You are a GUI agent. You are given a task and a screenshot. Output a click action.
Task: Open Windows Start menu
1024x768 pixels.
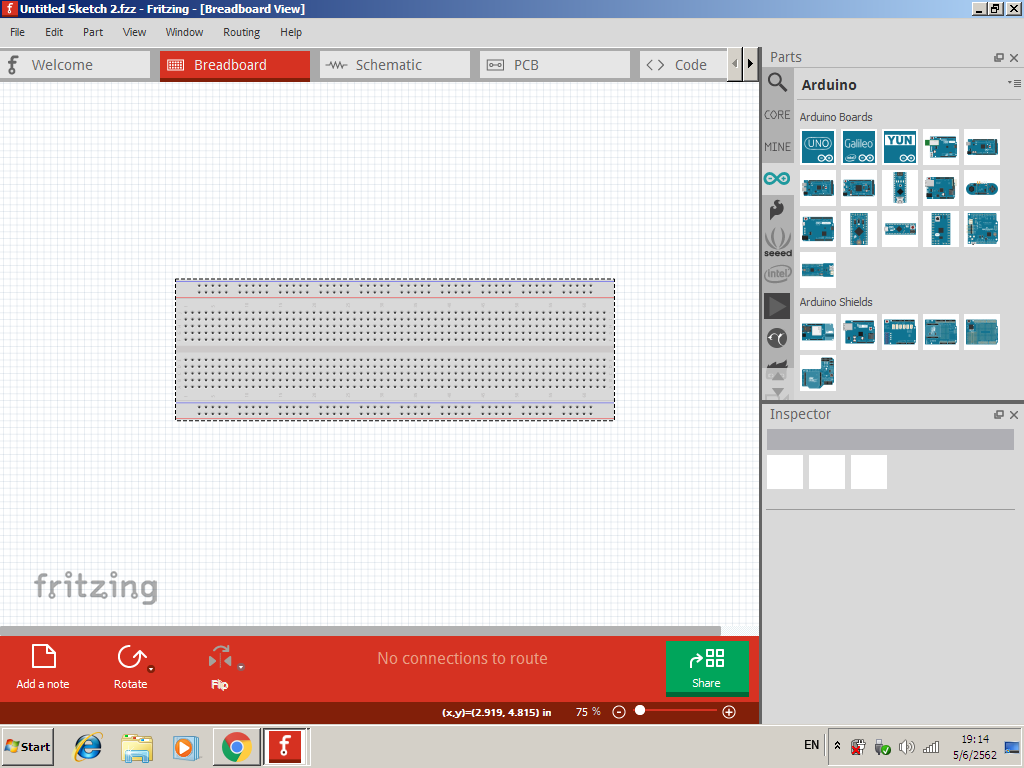pyautogui.click(x=27, y=746)
